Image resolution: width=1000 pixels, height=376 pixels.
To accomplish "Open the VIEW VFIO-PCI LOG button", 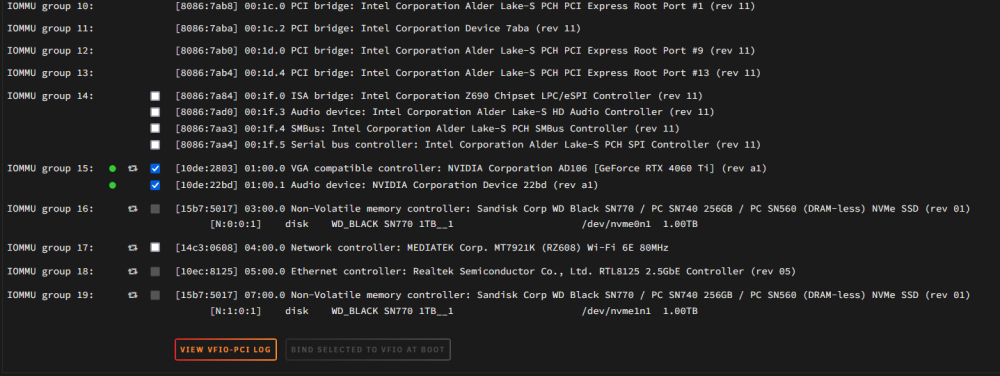I will coord(226,350).
